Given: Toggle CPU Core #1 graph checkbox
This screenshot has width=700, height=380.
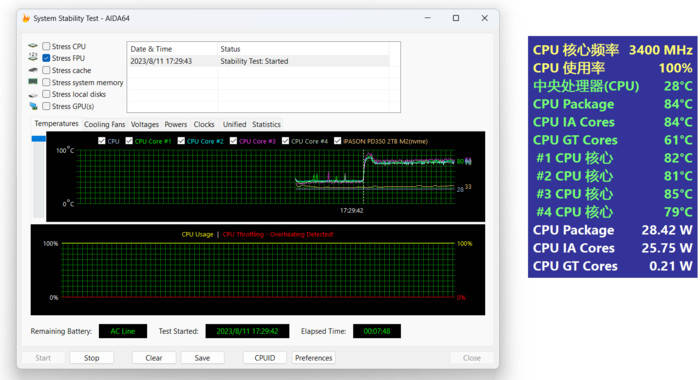Looking at the screenshot, I should 129,141.
